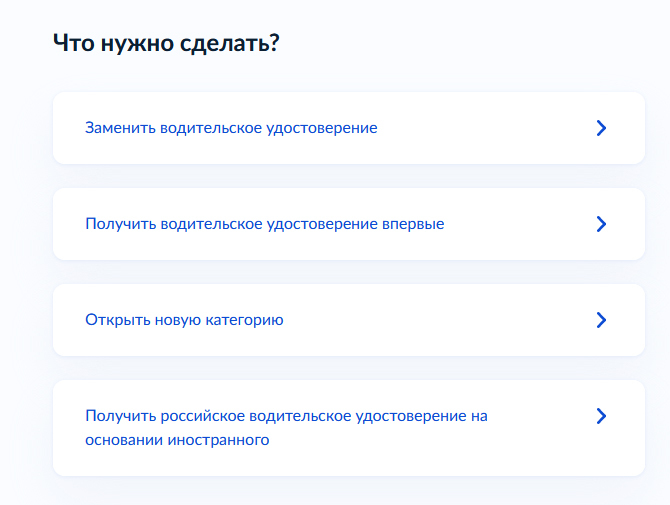Click the word 'впервые' in second option
The height and width of the screenshot is (505, 670).
click(x=414, y=224)
